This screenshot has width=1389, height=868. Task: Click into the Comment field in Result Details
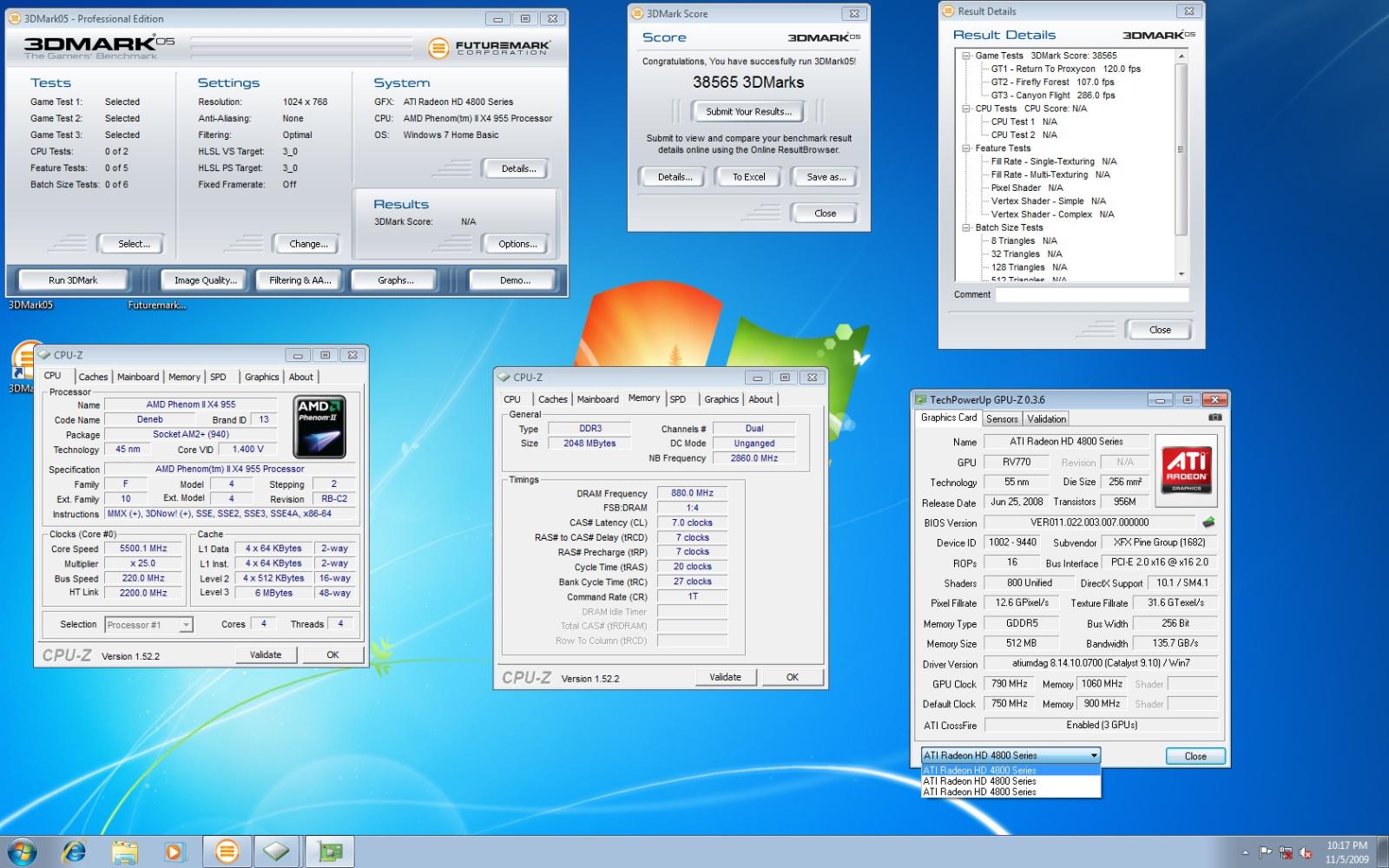[1092, 294]
